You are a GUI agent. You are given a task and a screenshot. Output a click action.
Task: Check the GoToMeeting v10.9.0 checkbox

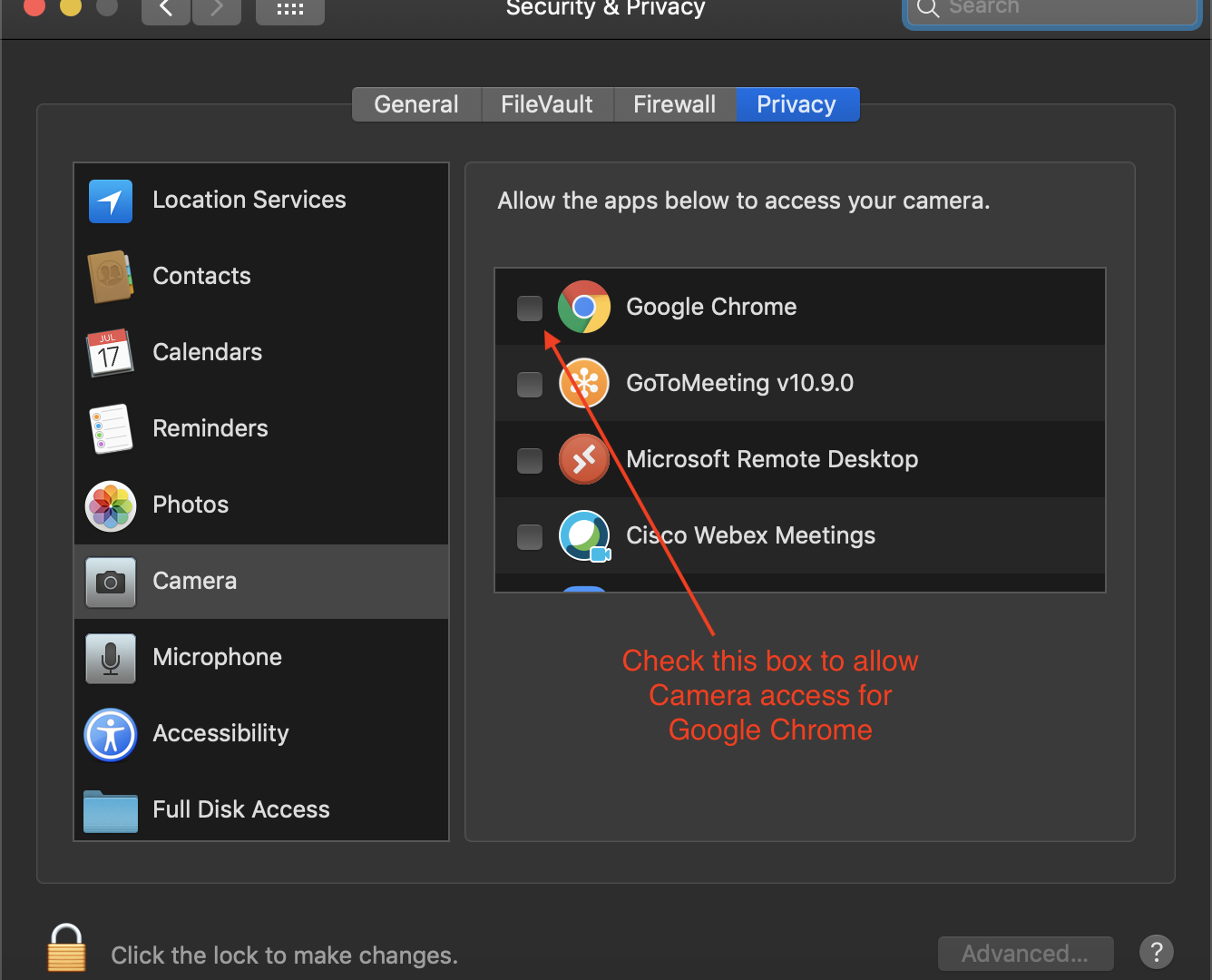[530, 385]
